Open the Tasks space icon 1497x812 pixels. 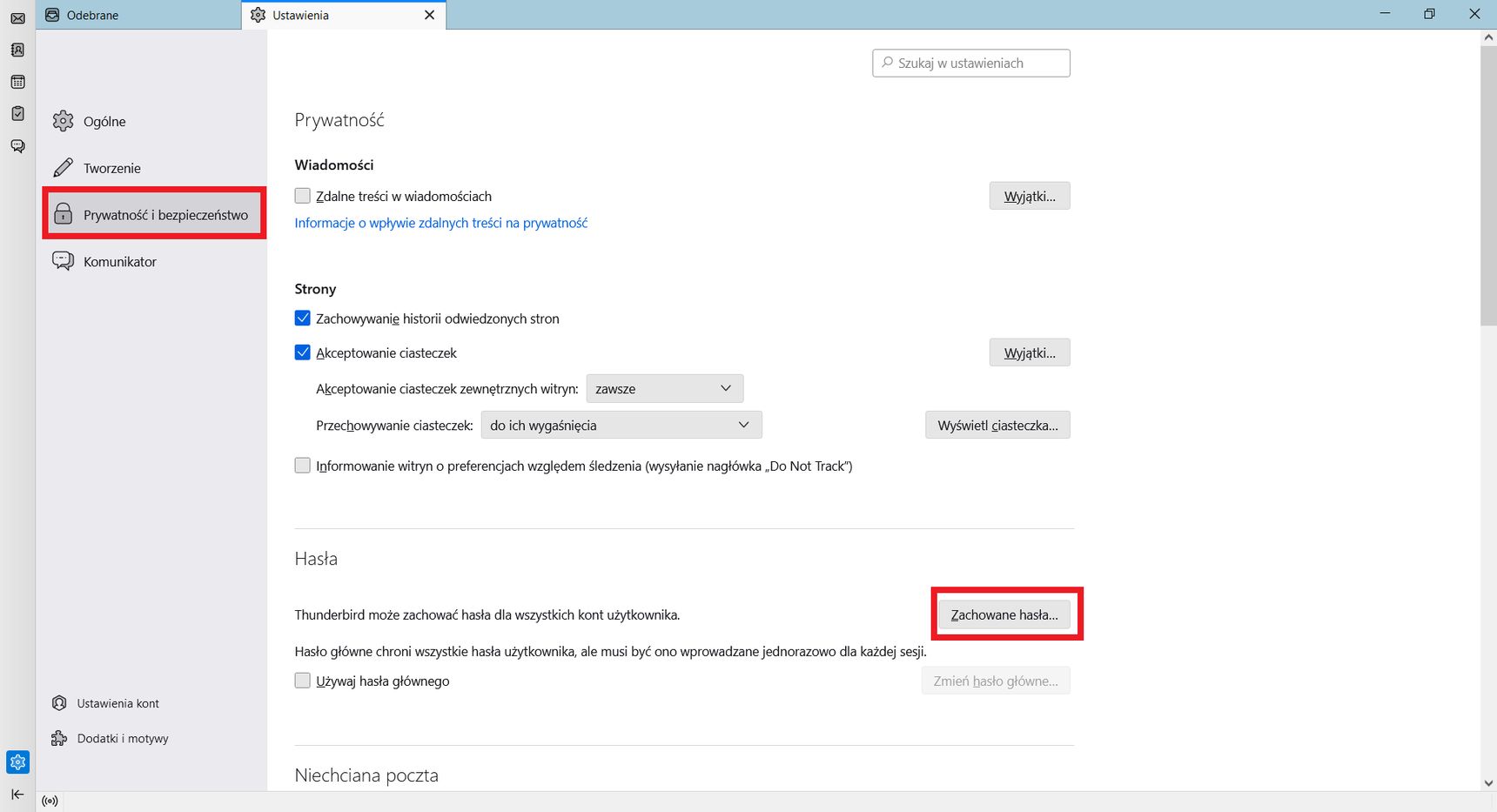17,113
